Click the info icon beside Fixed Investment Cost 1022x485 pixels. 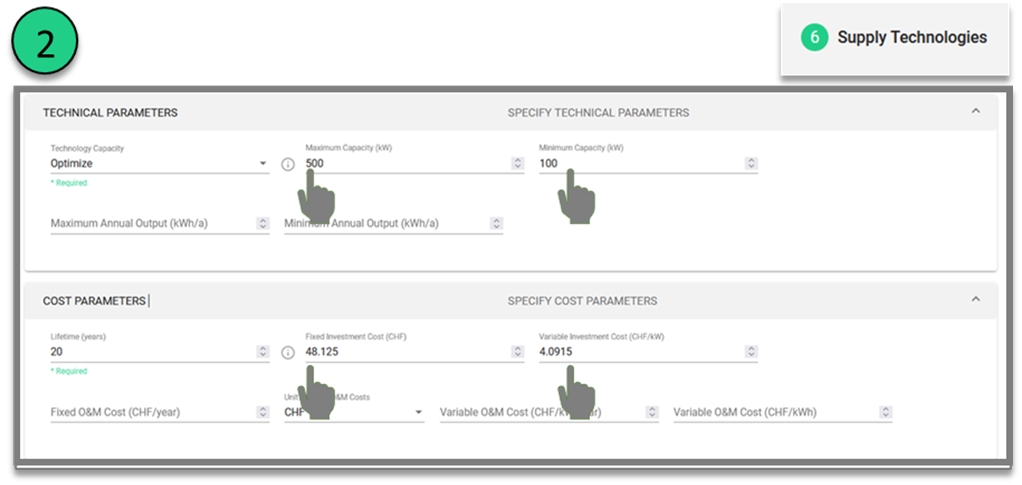288,352
